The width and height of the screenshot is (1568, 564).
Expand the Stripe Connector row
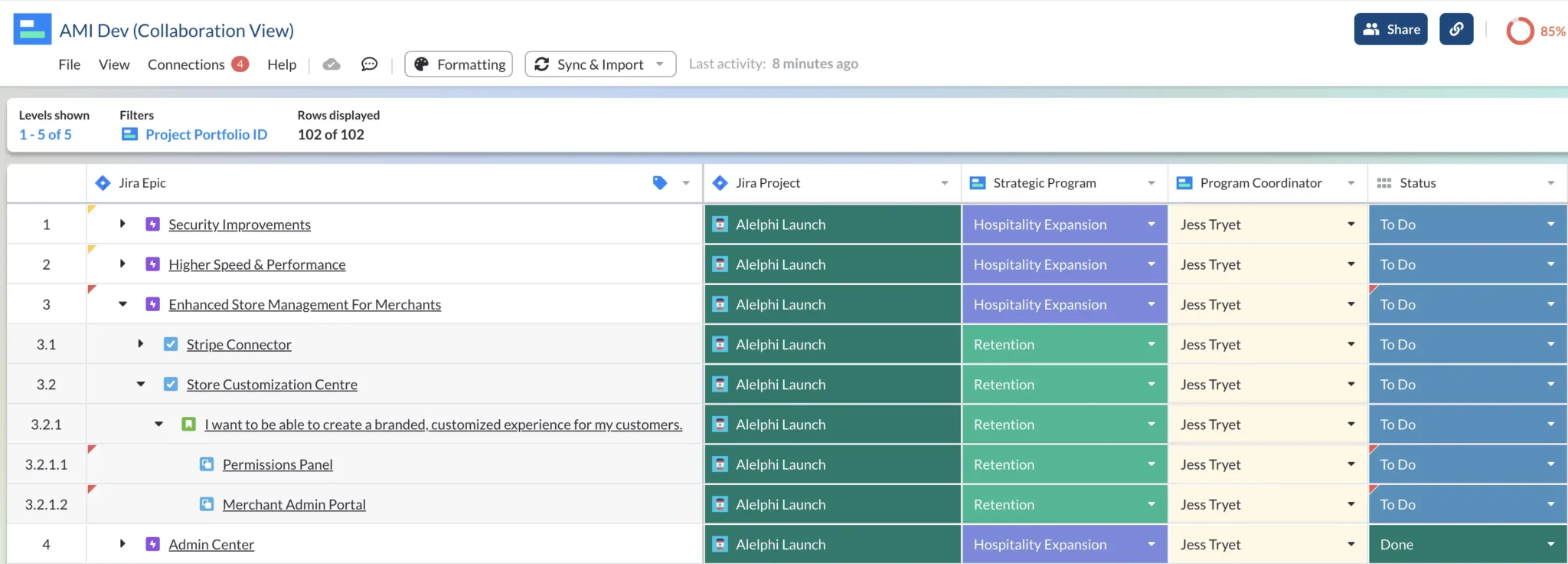[x=141, y=344]
